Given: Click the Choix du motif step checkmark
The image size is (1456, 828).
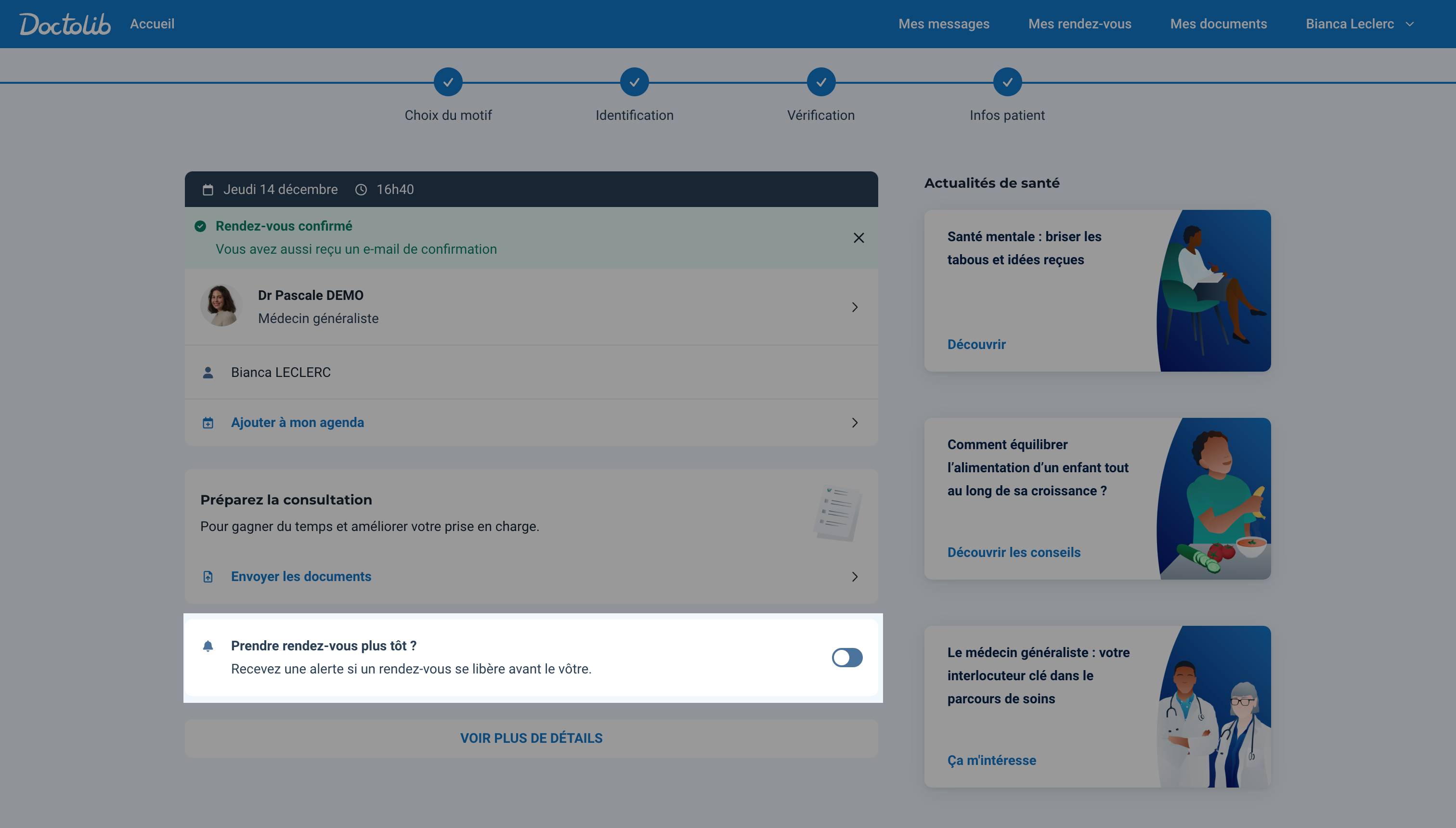Looking at the screenshot, I should click(448, 82).
